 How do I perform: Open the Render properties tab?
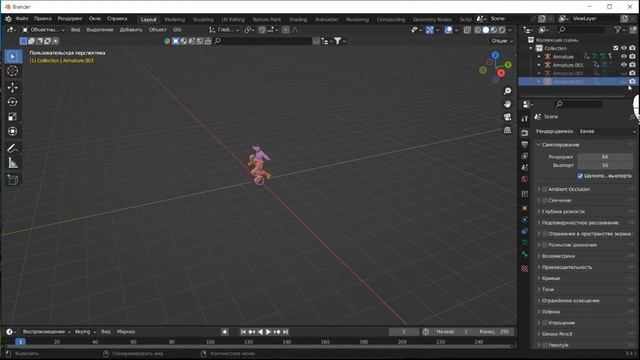[525, 133]
